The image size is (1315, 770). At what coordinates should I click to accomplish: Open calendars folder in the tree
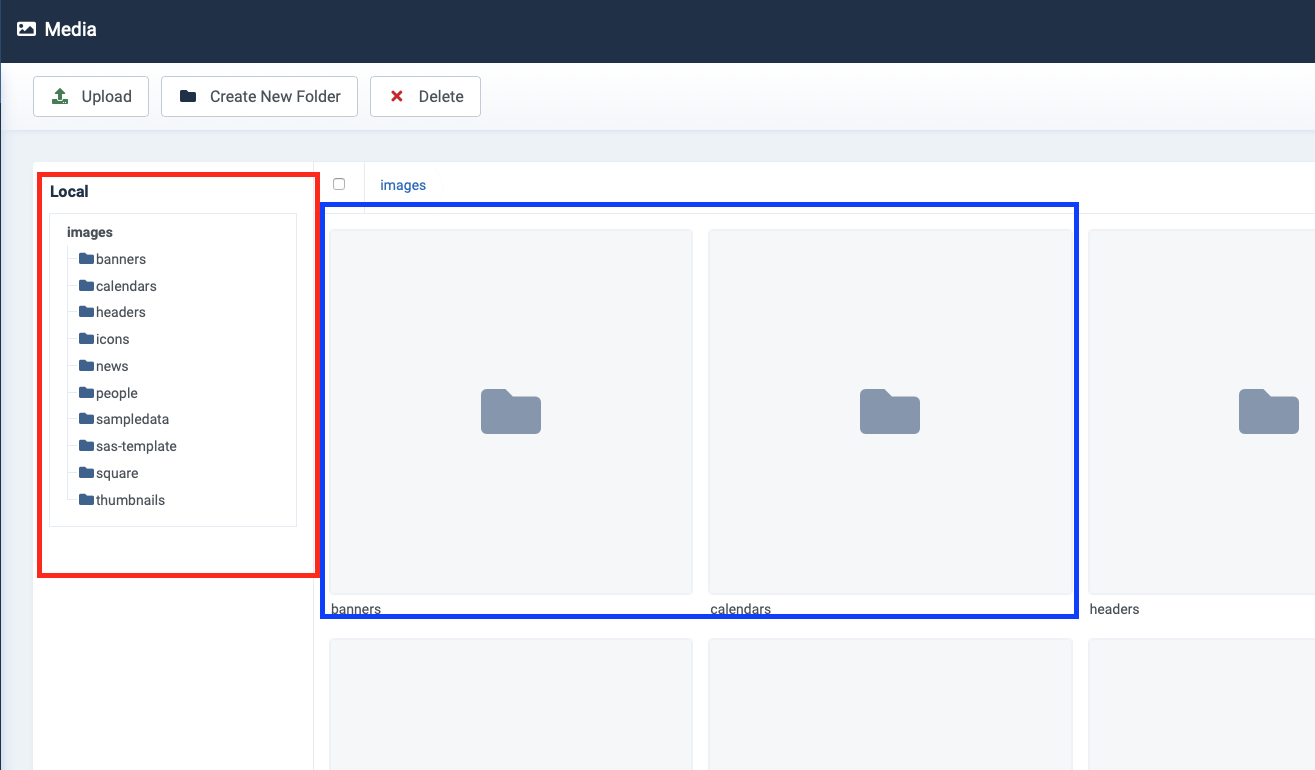click(x=126, y=286)
